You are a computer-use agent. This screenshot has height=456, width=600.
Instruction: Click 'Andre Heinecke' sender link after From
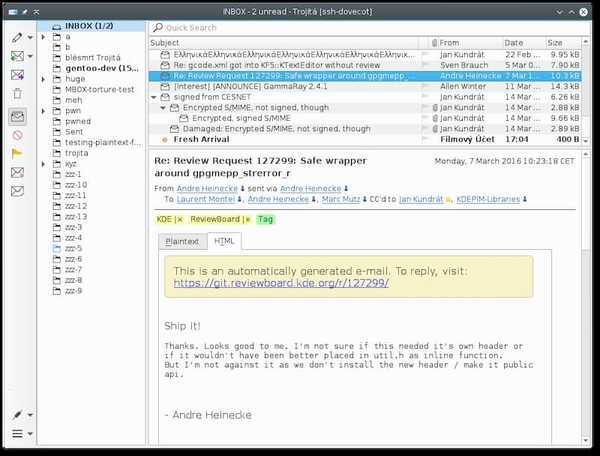(207, 189)
